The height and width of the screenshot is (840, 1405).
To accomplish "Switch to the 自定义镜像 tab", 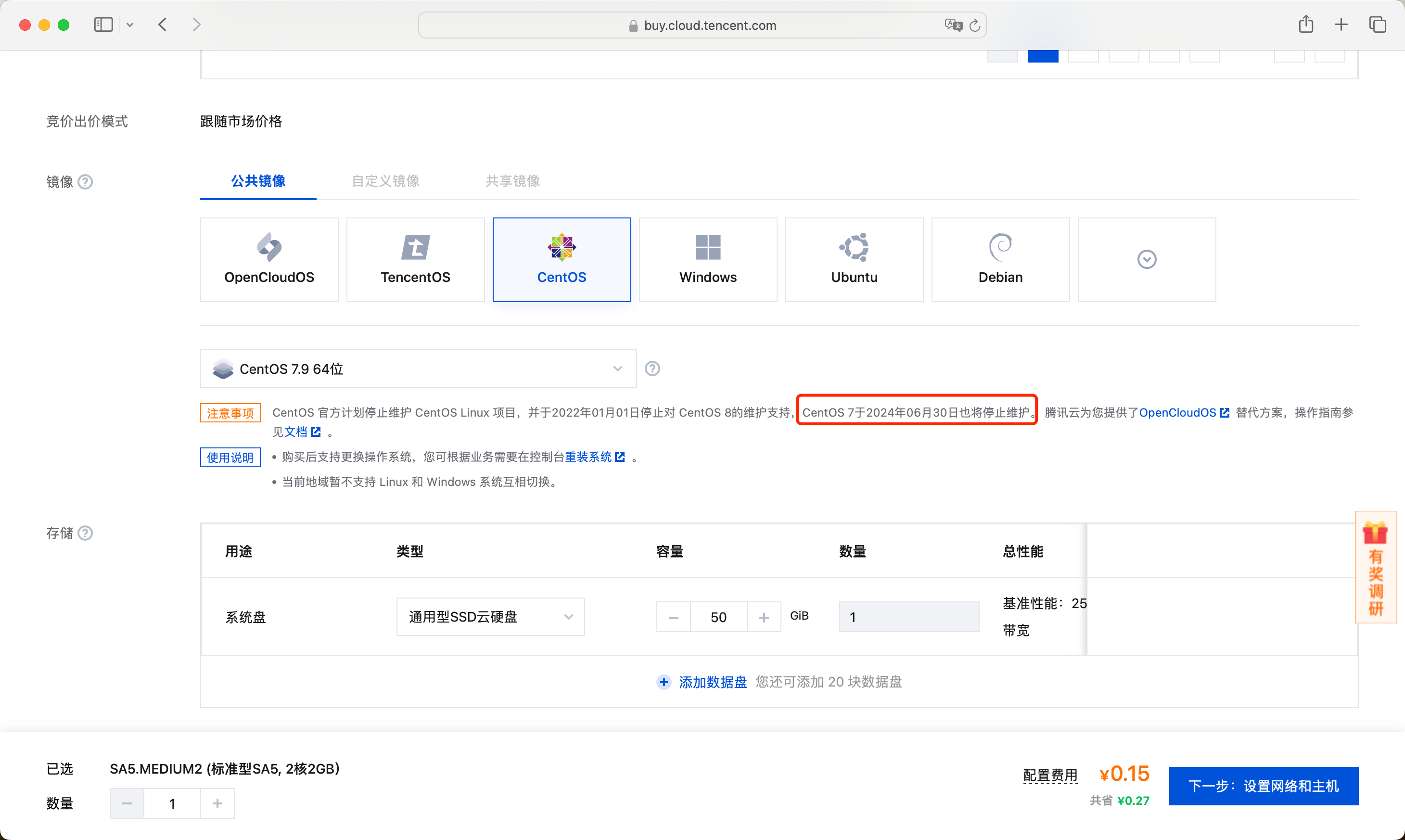I will click(385, 181).
